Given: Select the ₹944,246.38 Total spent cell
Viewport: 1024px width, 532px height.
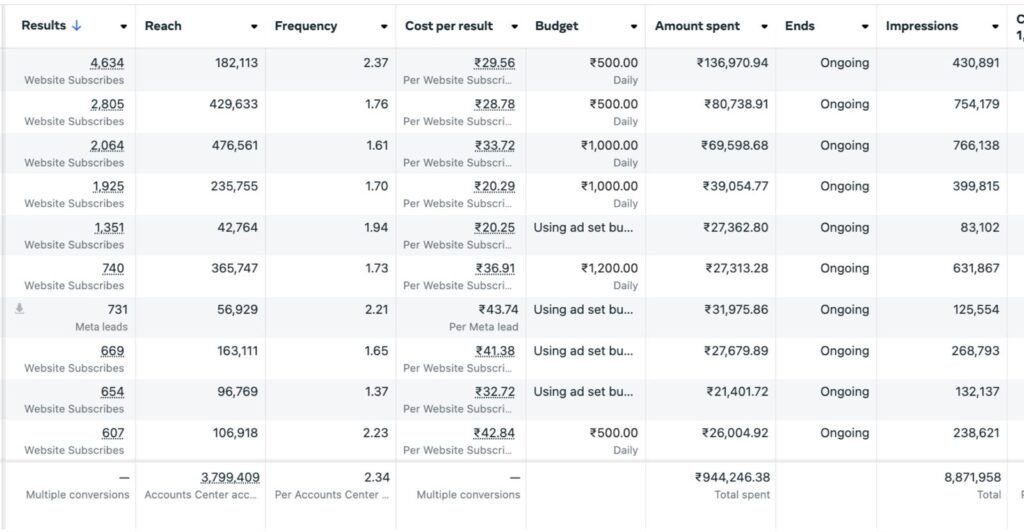Looking at the screenshot, I should pyautogui.click(x=731, y=477).
